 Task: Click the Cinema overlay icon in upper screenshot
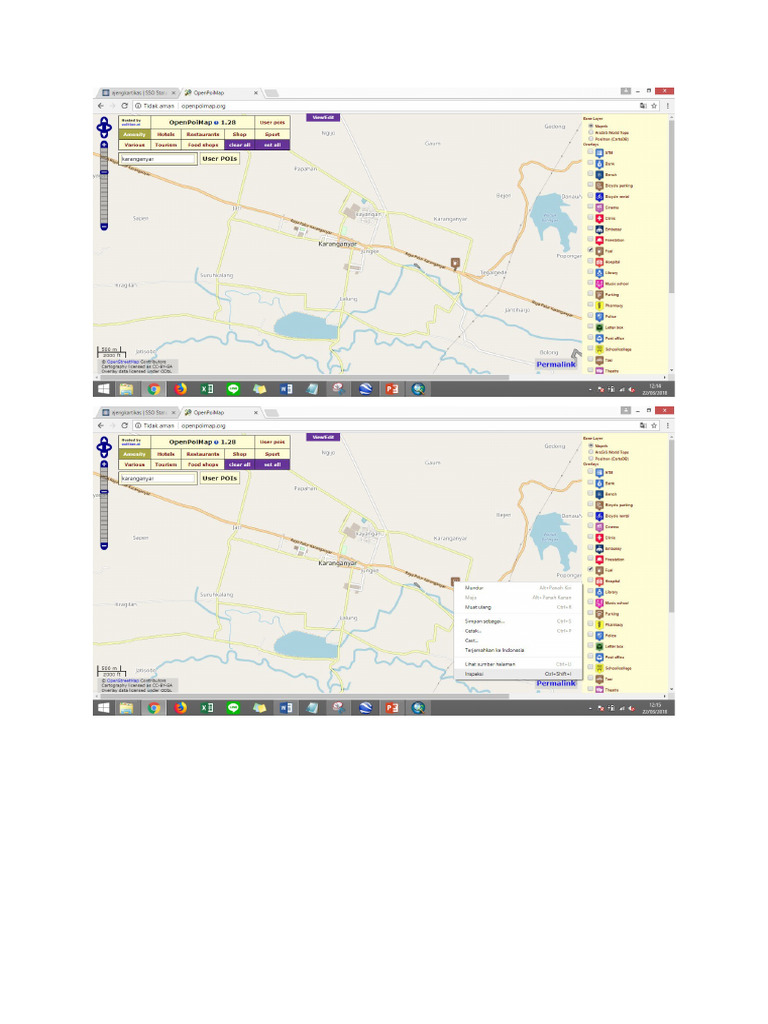(599, 208)
